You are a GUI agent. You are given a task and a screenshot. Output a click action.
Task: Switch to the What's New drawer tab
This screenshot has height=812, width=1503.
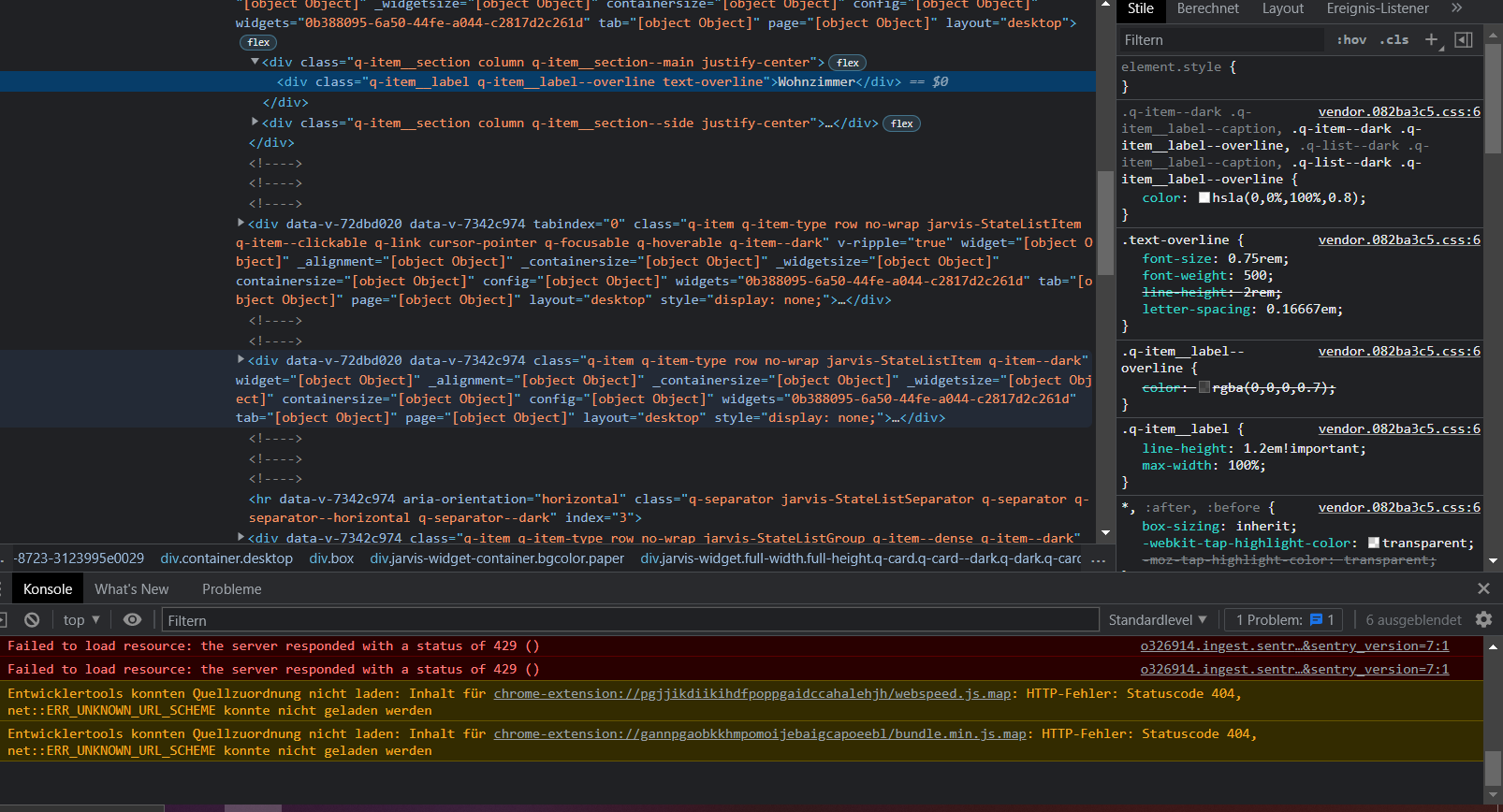coord(132,588)
